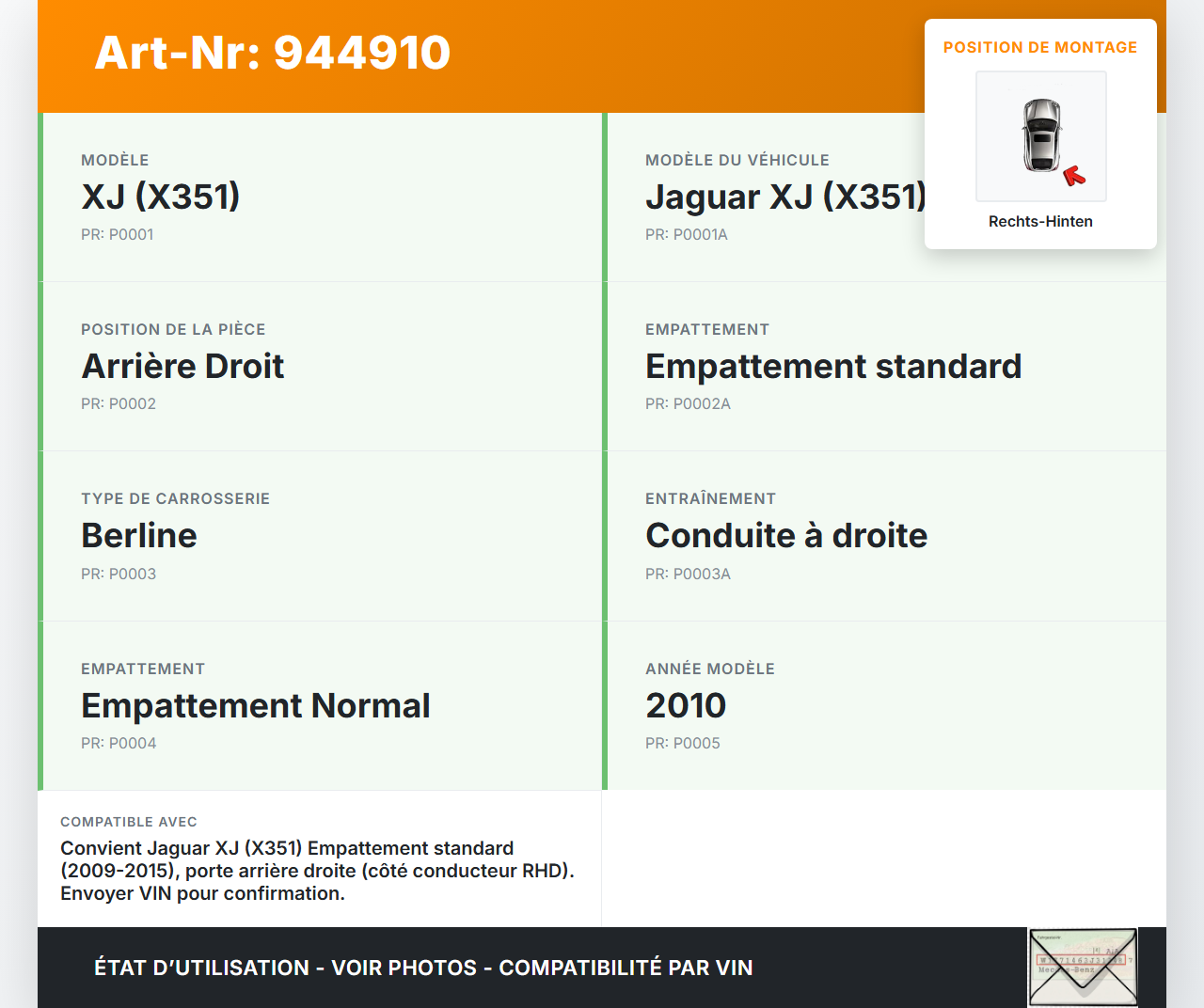Screen dimensions: 1204x1008
Task: Click the Arrière Droit position value
Action: [x=182, y=366]
